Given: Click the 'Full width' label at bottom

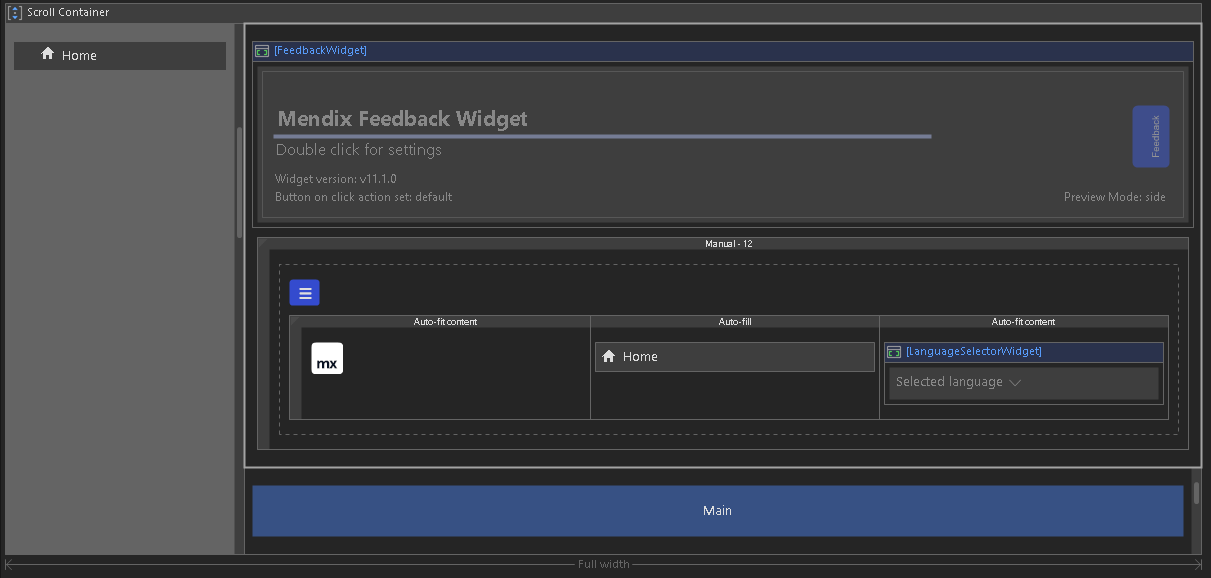Looking at the screenshot, I should point(604,565).
